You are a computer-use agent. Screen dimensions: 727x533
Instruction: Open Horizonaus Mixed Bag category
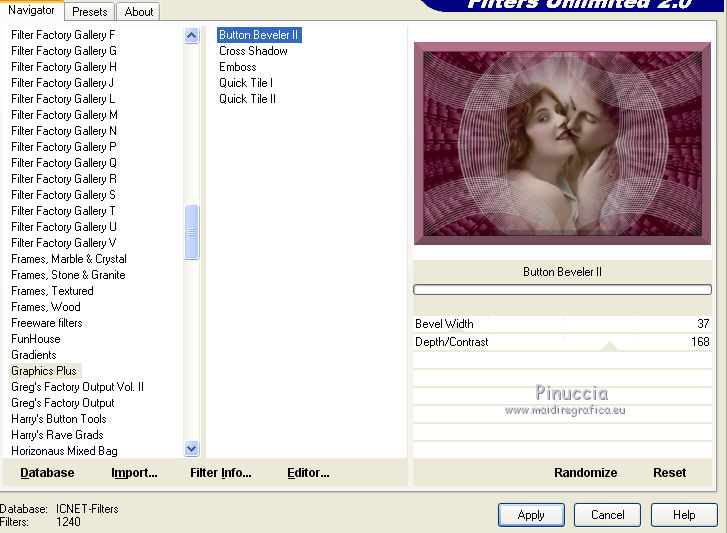(64, 451)
